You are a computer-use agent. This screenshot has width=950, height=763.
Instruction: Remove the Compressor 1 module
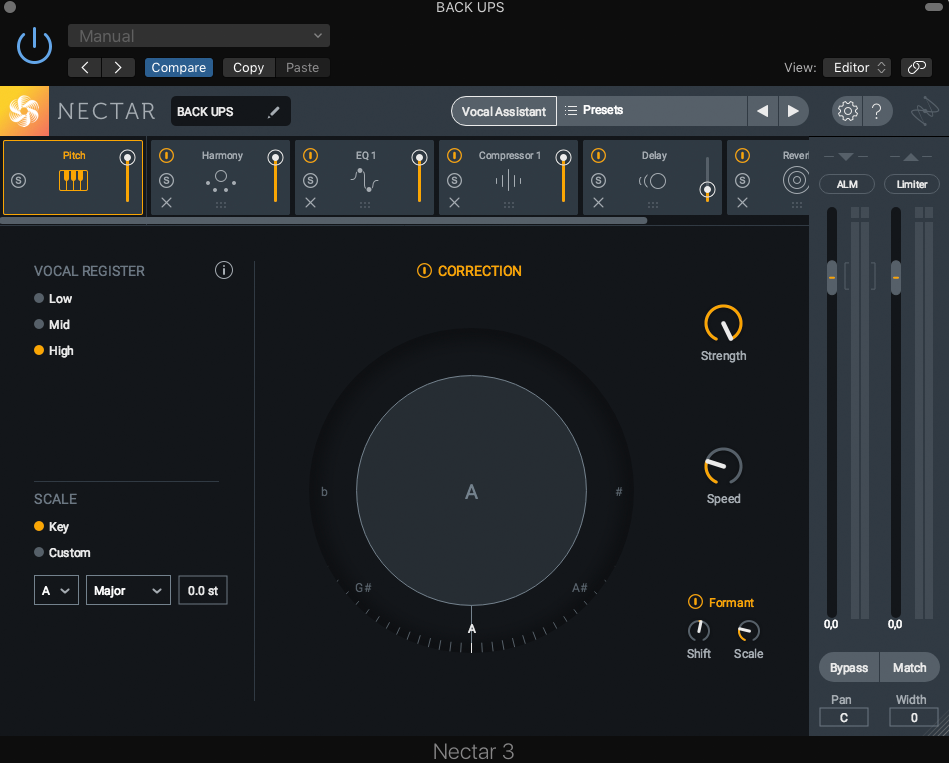tap(454, 202)
